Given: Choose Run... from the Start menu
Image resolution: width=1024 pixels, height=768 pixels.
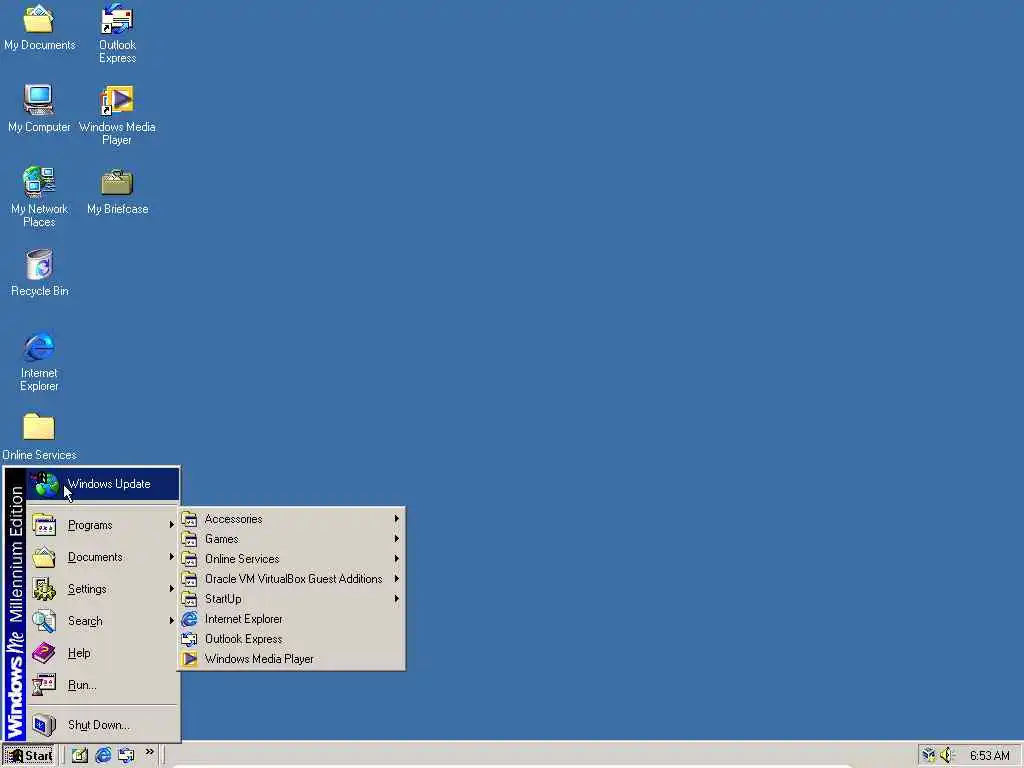Looking at the screenshot, I should click(x=103, y=685).
